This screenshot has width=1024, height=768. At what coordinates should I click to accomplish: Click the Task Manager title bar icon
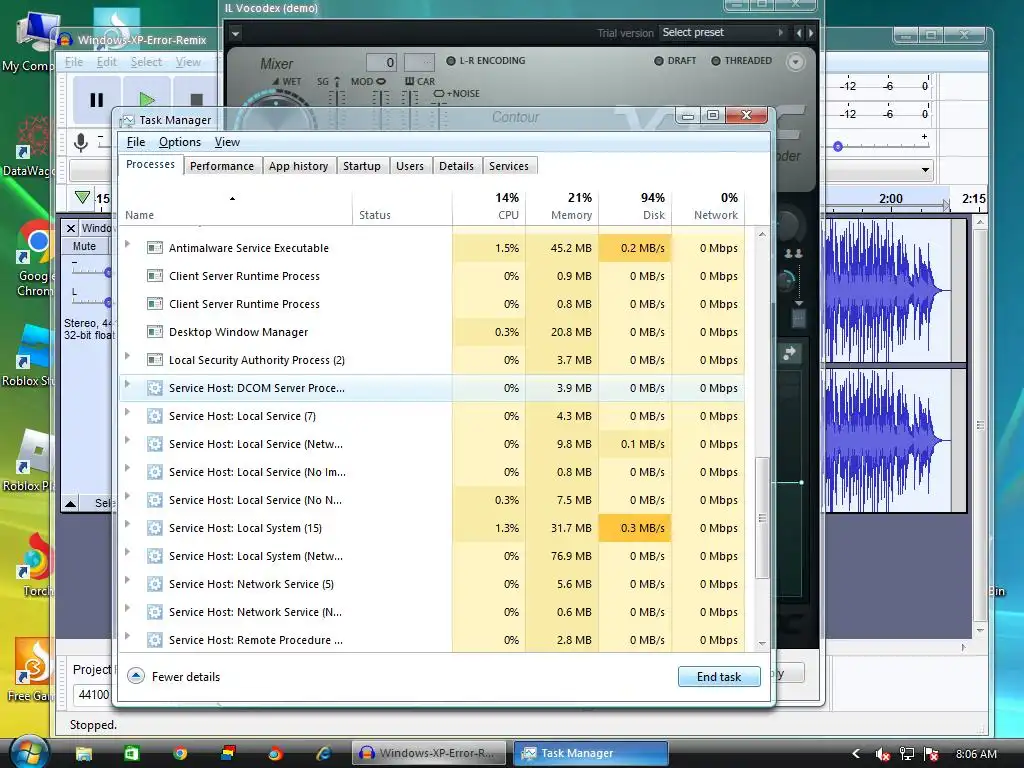[128, 121]
